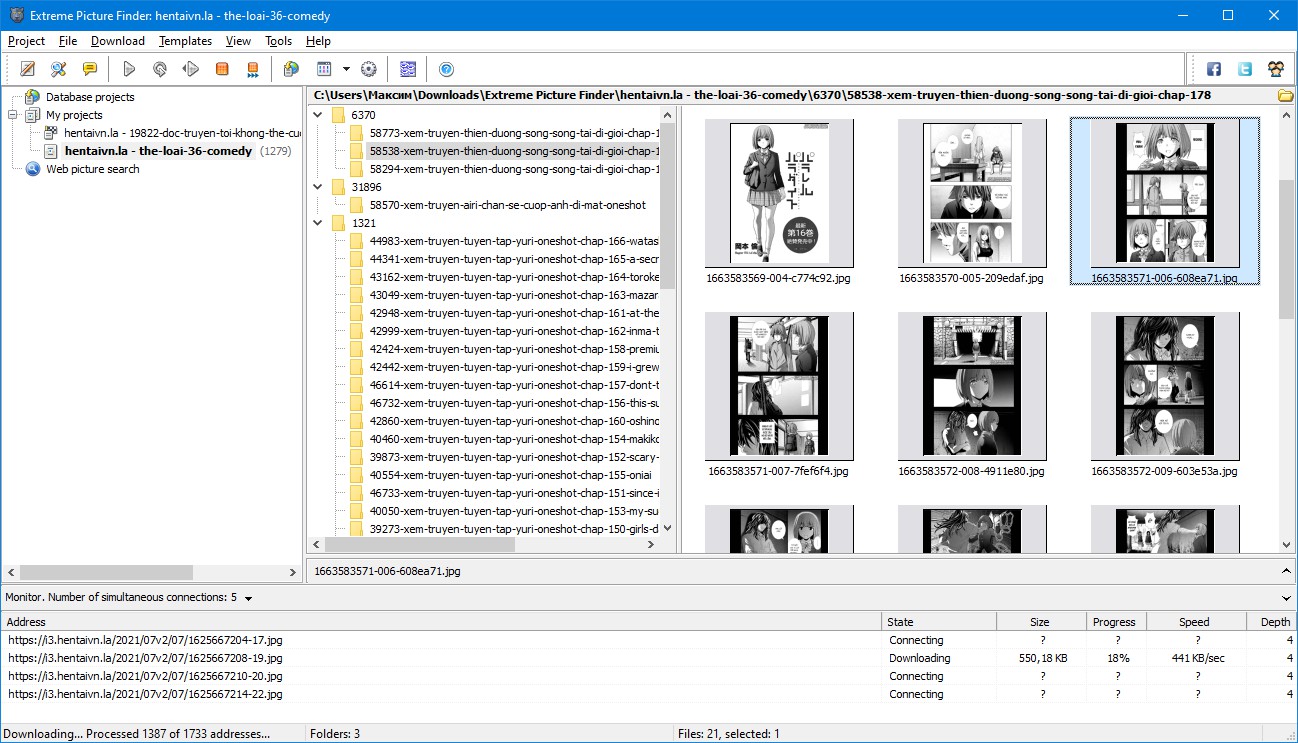Screen dimensions: 1298x743
Task: Open the File menu
Action: 68,41
